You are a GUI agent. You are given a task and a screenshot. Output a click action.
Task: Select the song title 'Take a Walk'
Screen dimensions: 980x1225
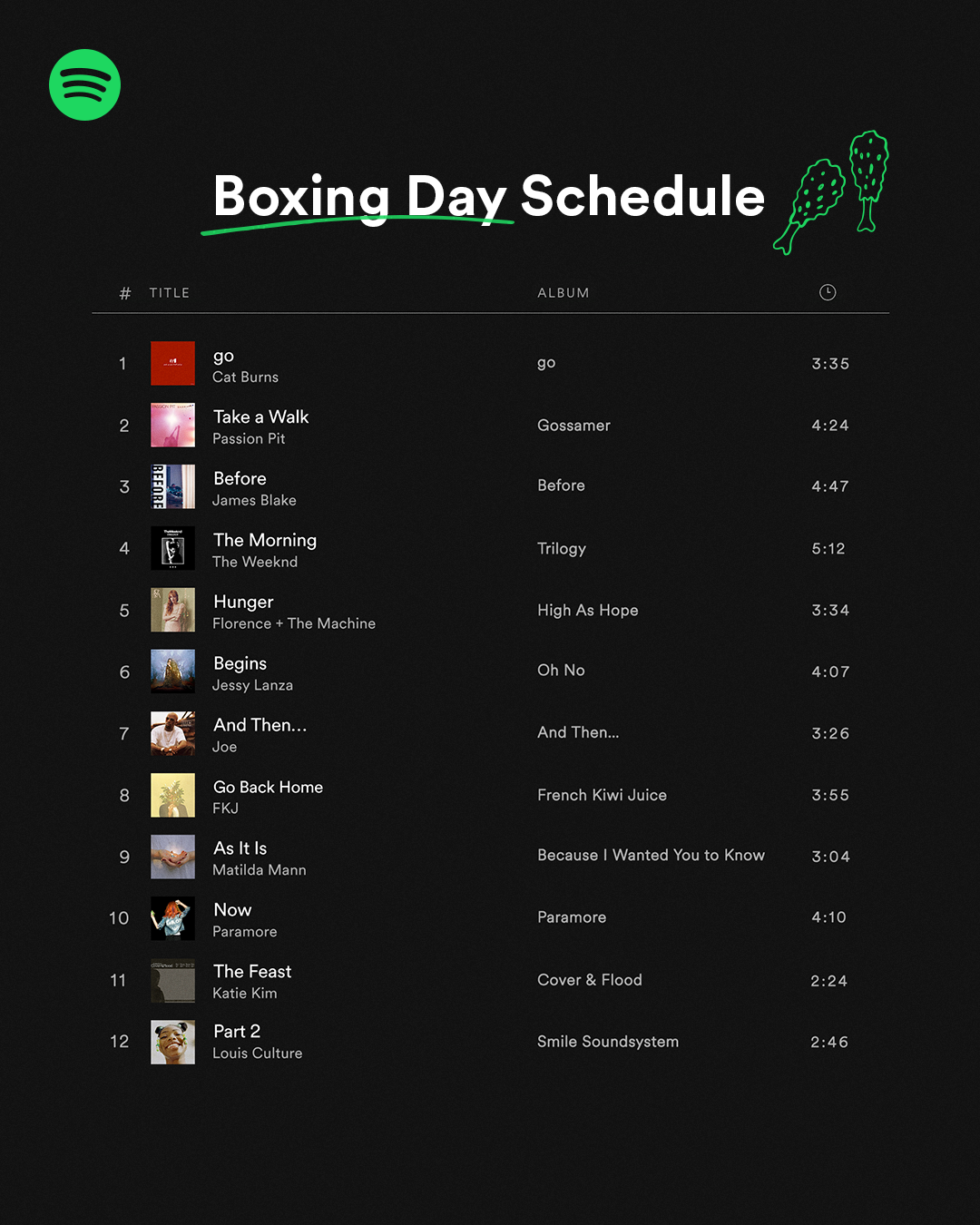(x=261, y=416)
